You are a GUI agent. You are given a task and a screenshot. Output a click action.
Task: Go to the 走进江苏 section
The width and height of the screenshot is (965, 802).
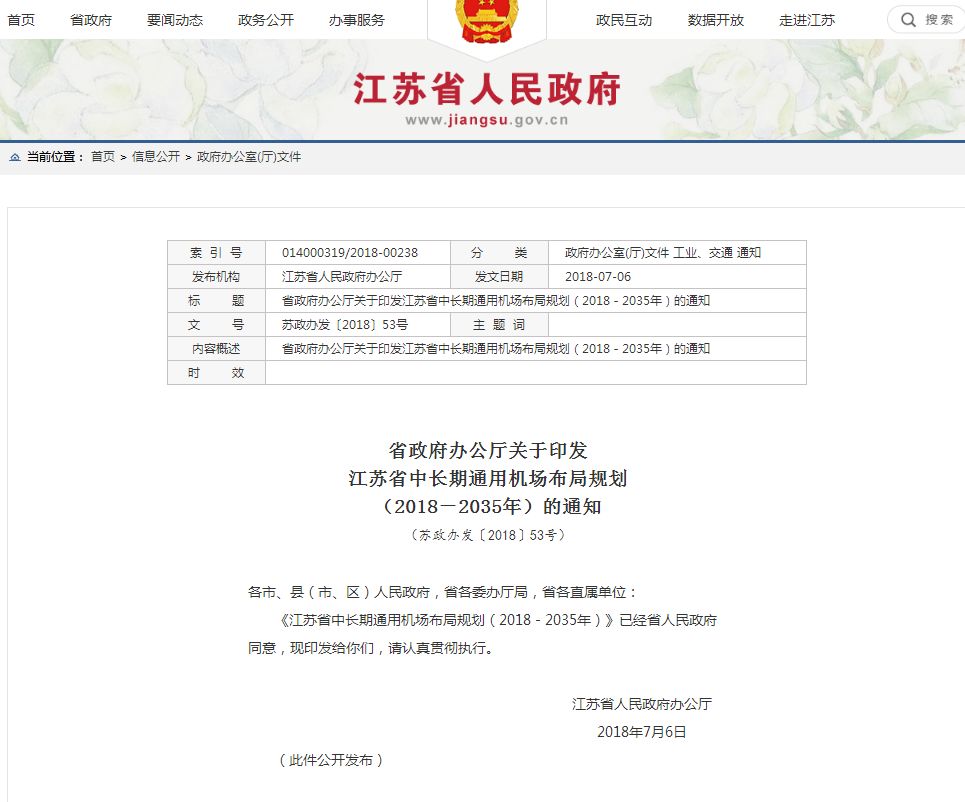[807, 20]
